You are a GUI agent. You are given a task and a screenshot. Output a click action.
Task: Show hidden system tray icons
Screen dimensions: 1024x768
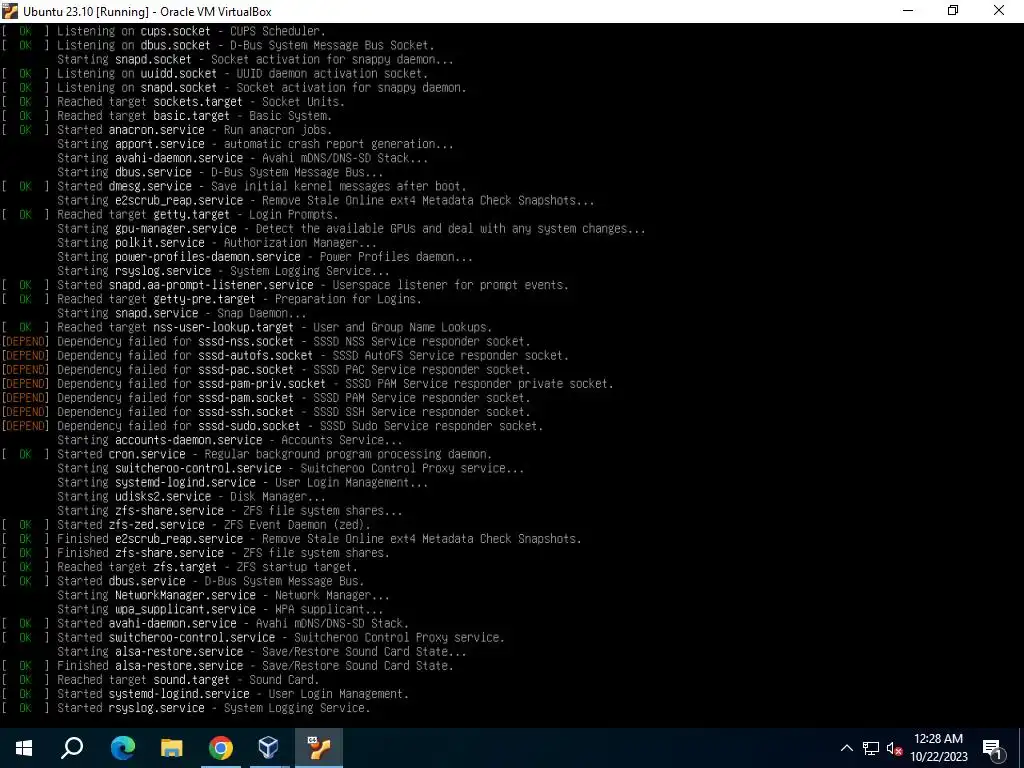846,748
